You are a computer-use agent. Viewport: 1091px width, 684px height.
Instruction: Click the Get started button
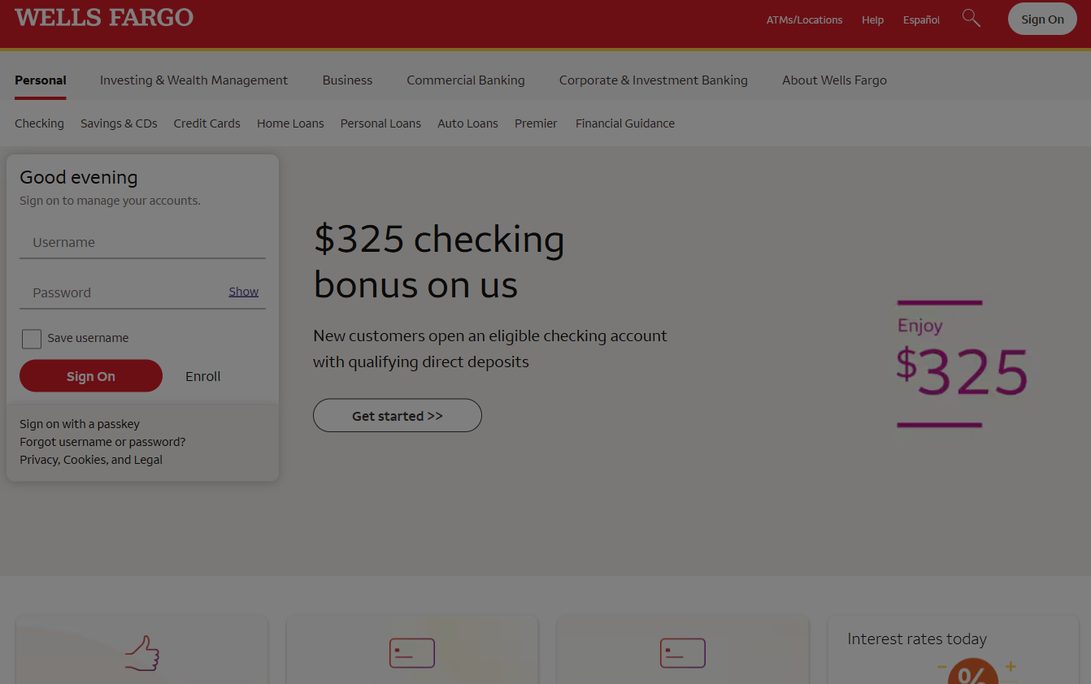pyautogui.click(x=397, y=415)
